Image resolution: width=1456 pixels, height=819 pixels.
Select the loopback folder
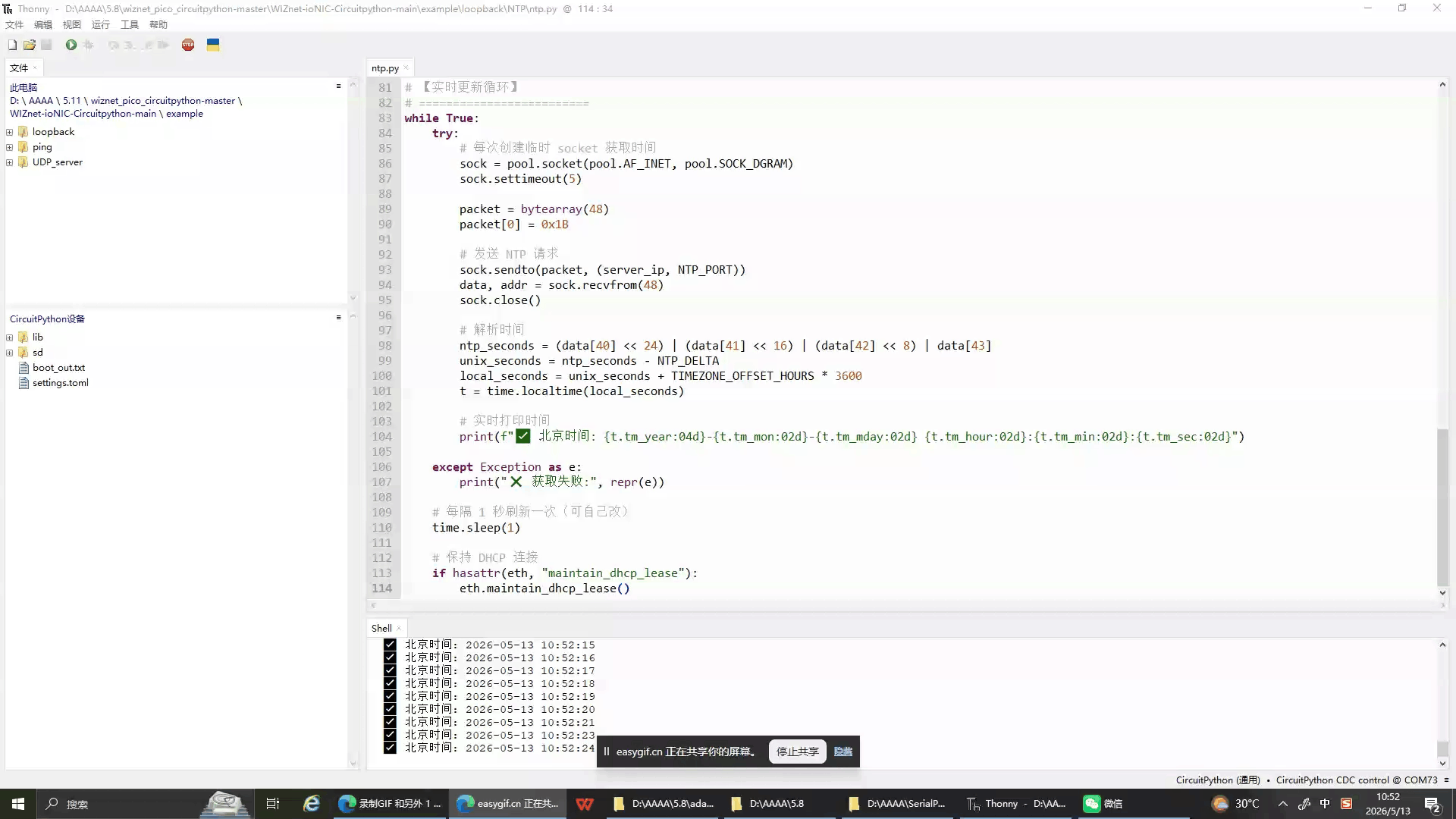tap(53, 132)
